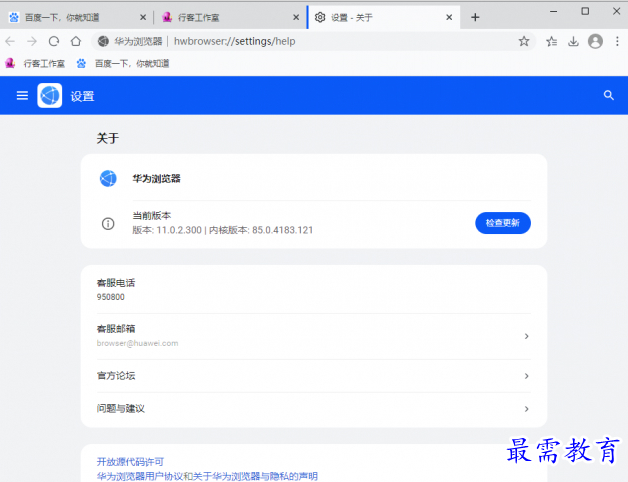Click the Huawei Browser globe icon in card
This screenshot has height=482, width=628.
(108, 178)
